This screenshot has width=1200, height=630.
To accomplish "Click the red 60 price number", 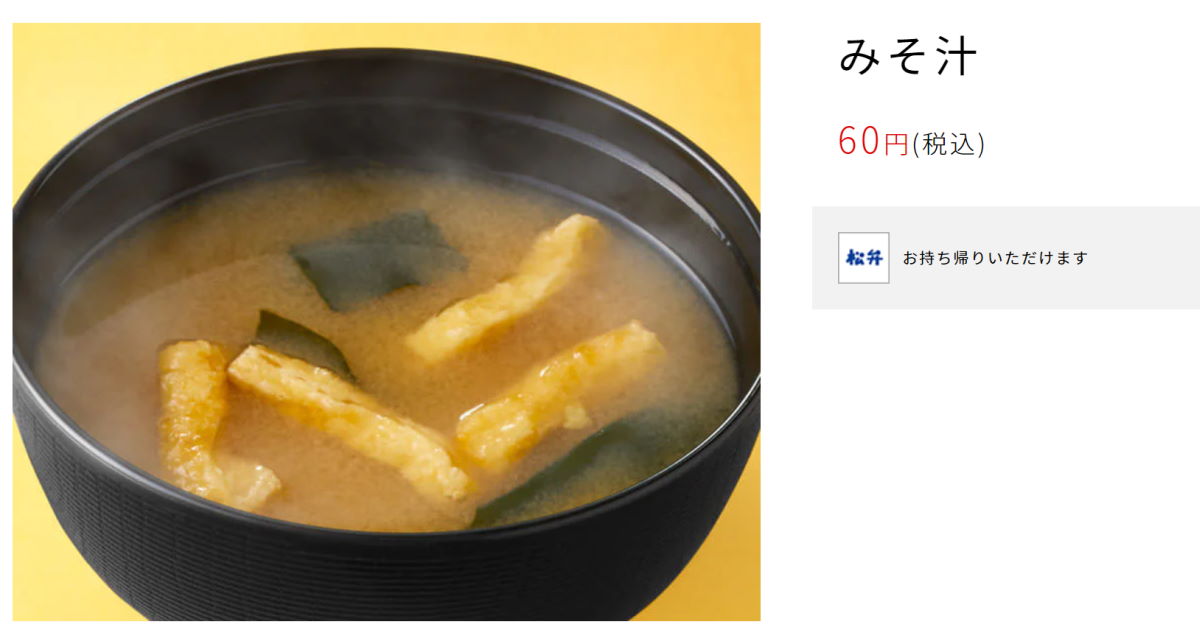I will (x=859, y=141).
